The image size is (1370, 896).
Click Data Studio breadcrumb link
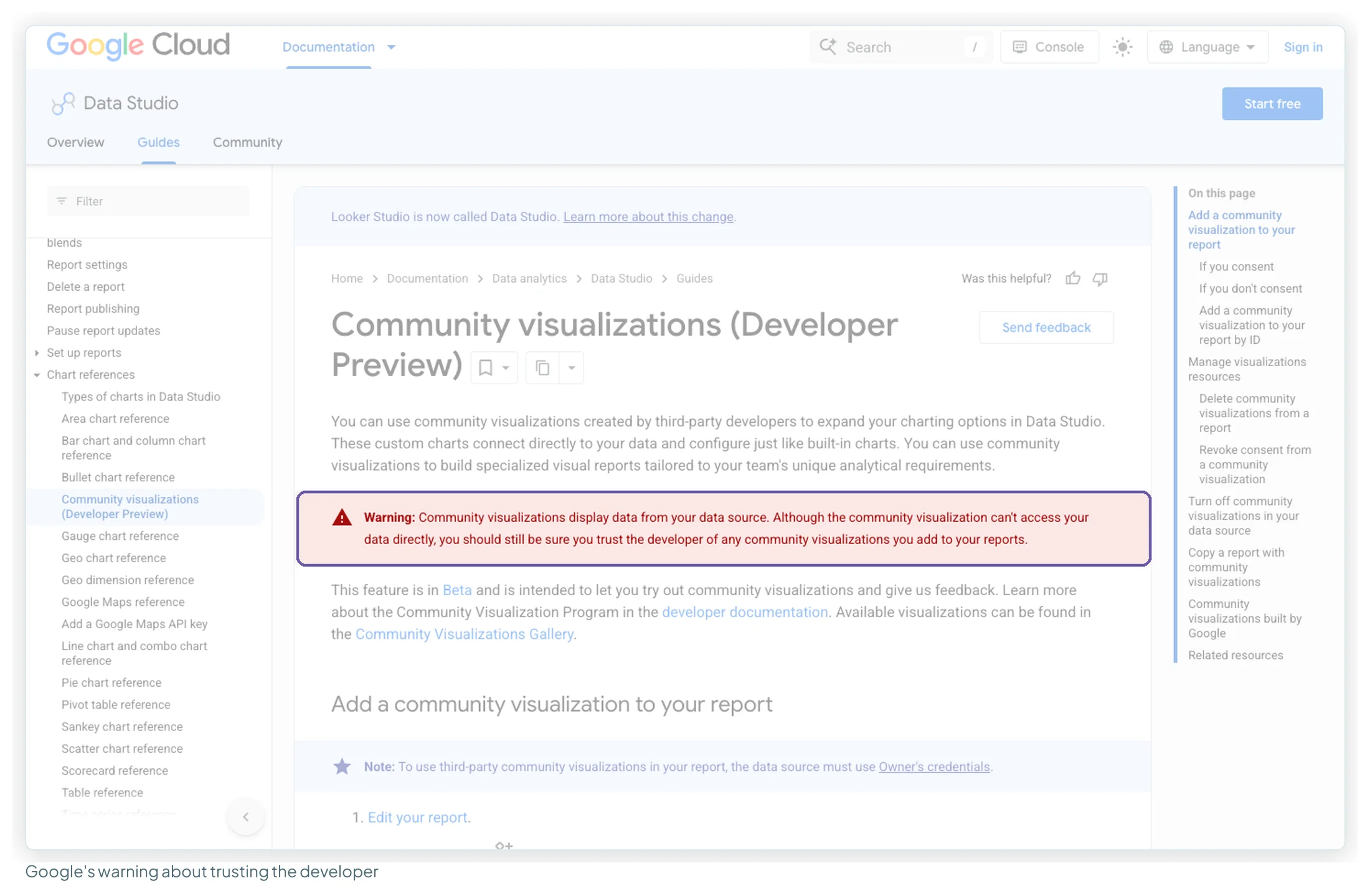(x=621, y=278)
